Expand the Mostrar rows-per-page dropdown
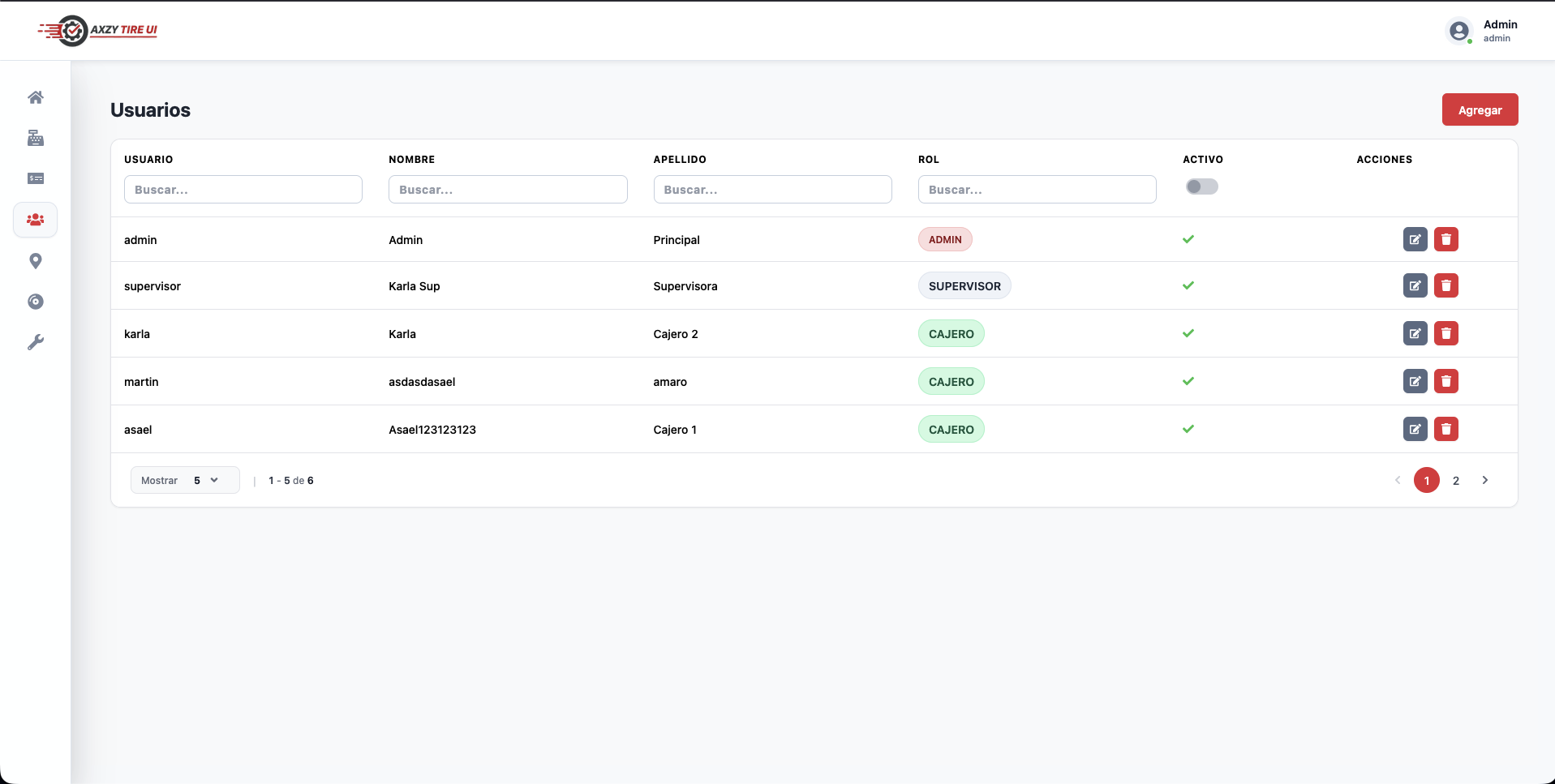Screen dimensions: 1555x784 185,480
